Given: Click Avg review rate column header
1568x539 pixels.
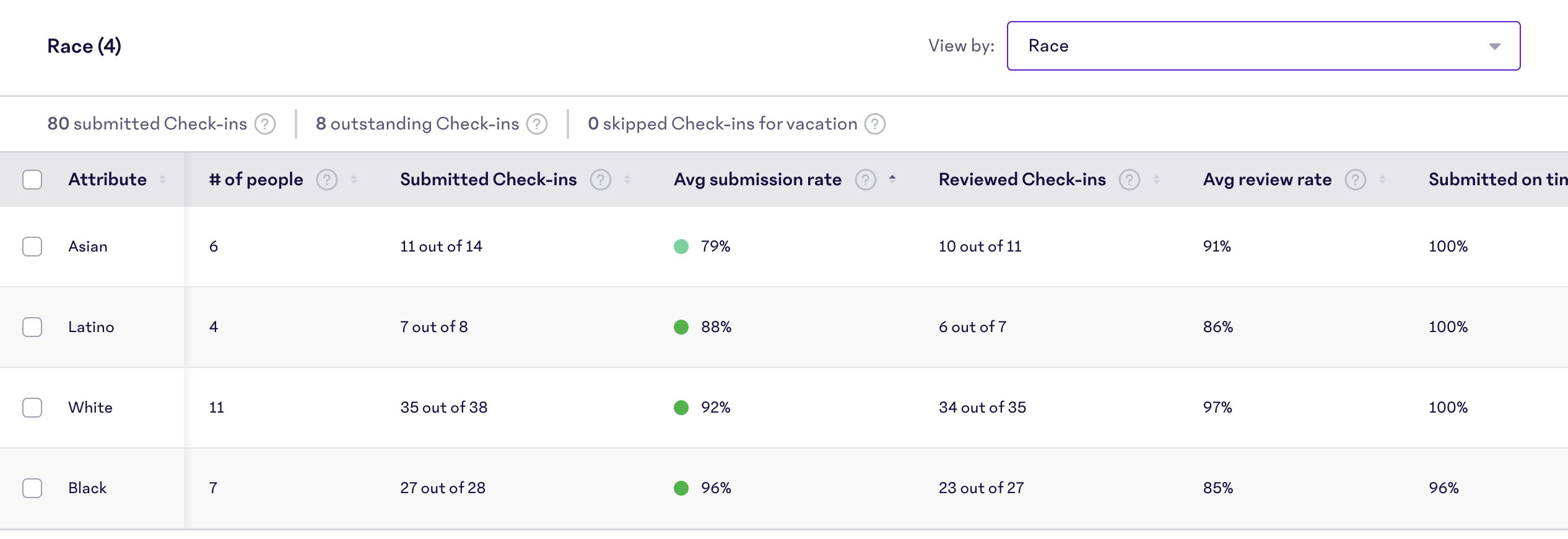Looking at the screenshot, I should (1268, 180).
